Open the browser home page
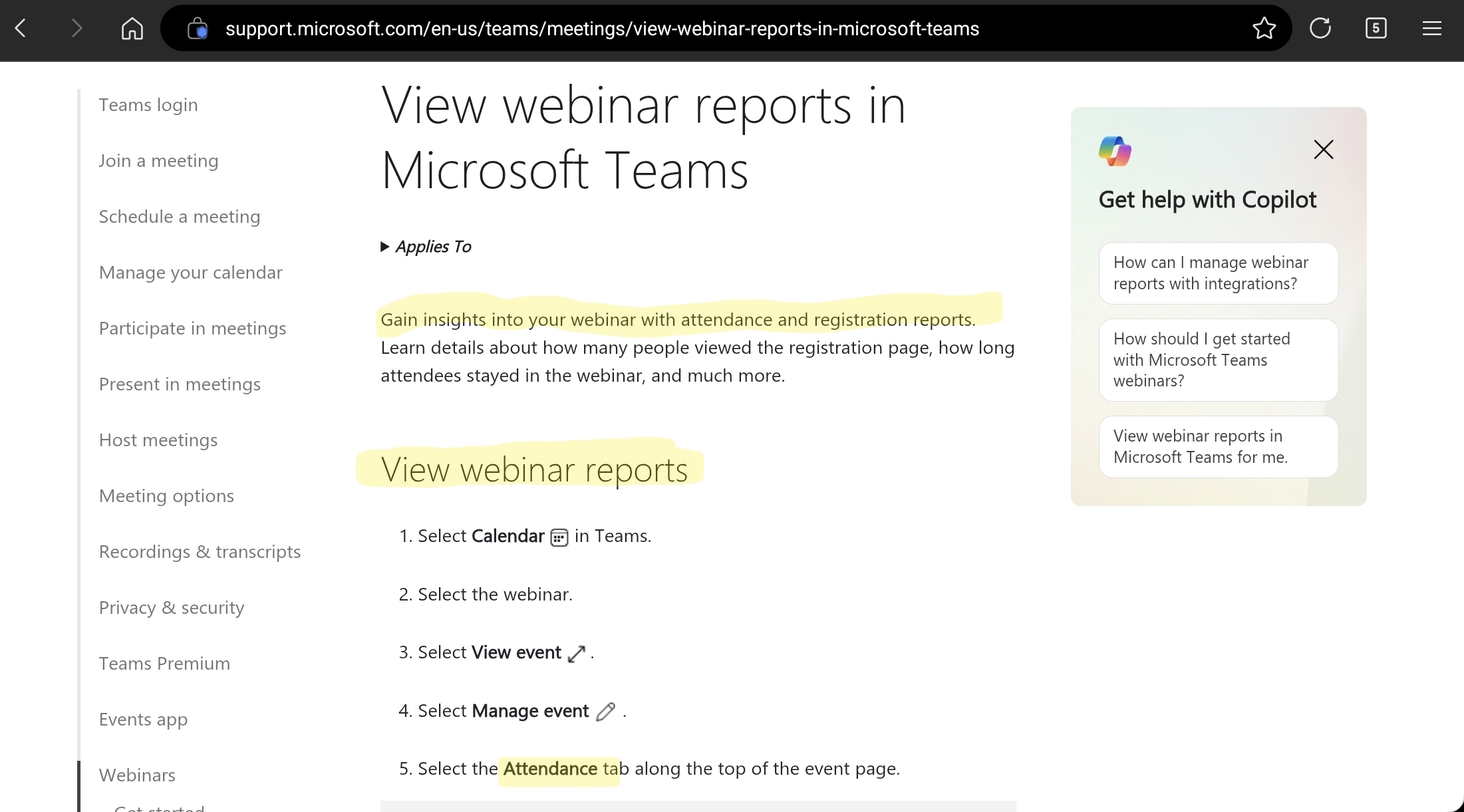 point(132,29)
